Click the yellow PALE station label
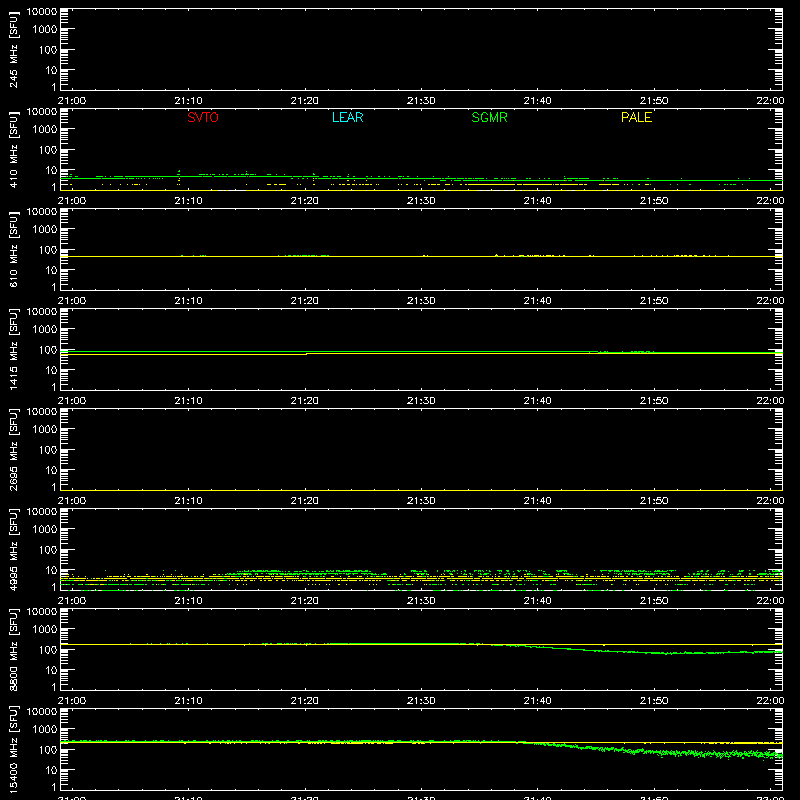This screenshot has width=800, height=800. (636, 117)
